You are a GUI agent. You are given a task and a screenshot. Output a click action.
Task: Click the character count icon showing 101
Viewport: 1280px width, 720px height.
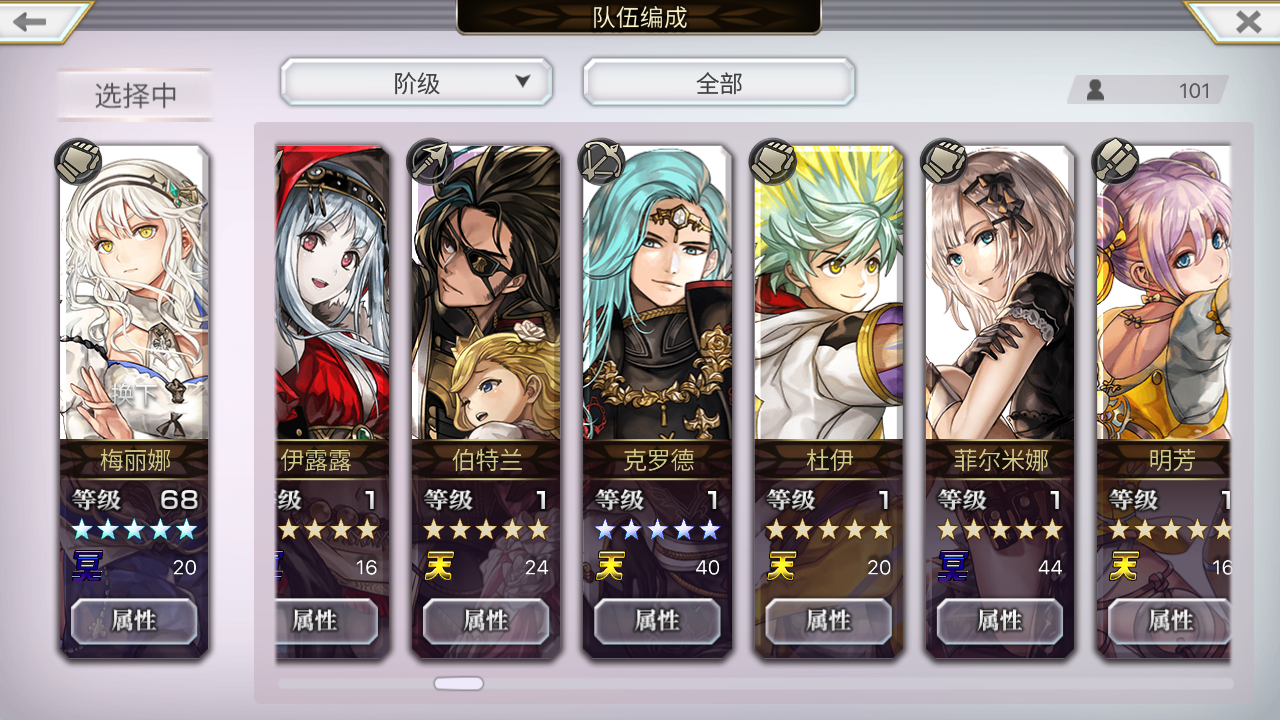tap(1095, 90)
